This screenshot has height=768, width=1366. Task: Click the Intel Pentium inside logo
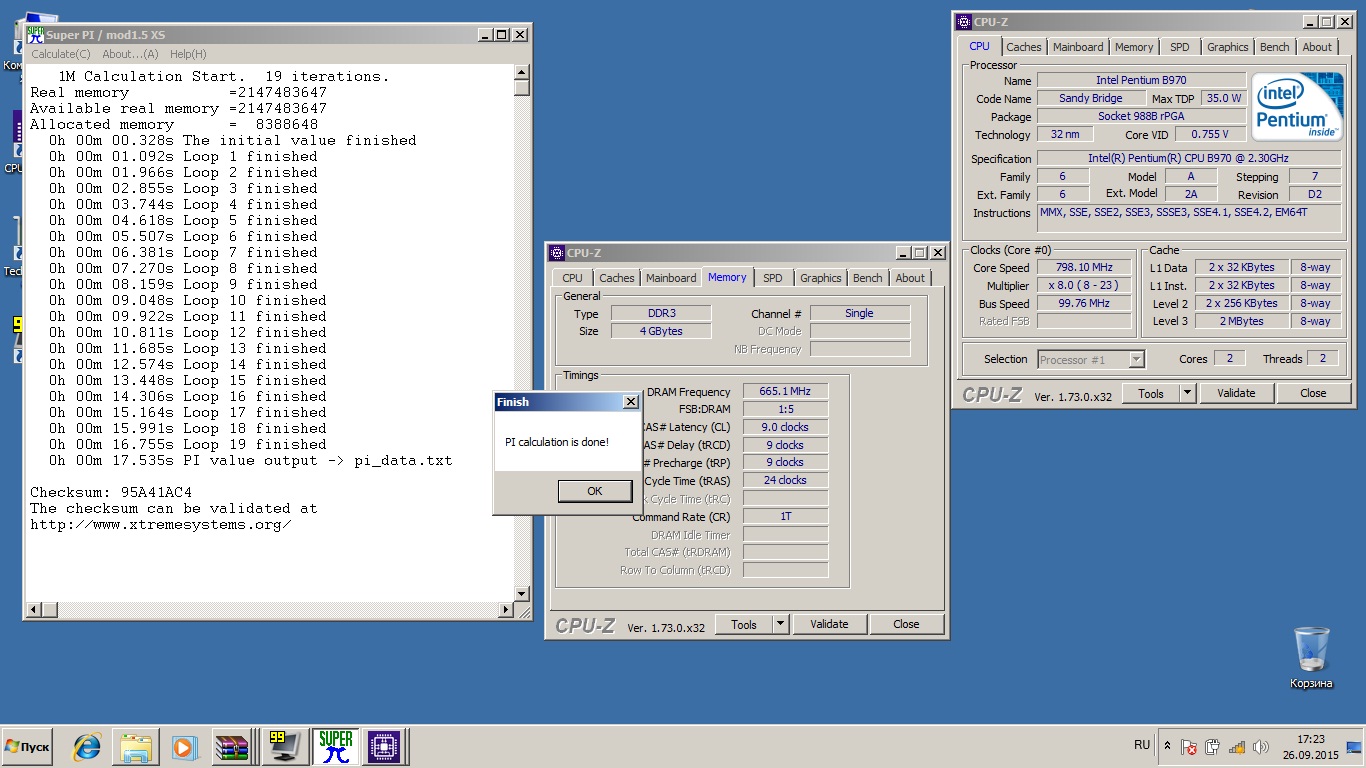(1298, 107)
